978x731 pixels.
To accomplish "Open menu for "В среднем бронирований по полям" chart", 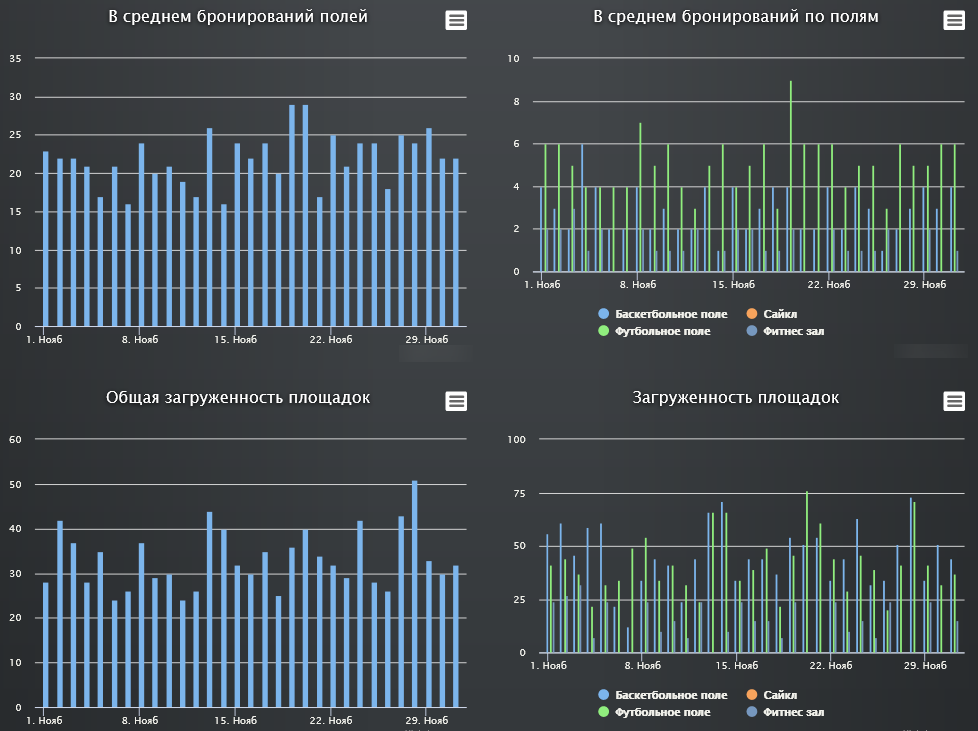I will pos(954,21).
